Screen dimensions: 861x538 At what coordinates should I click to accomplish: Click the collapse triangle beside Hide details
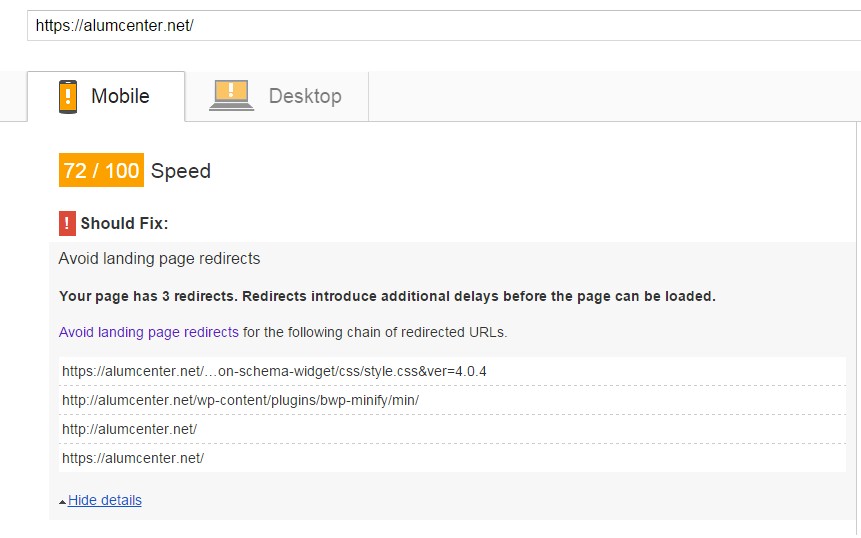point(63,502)
